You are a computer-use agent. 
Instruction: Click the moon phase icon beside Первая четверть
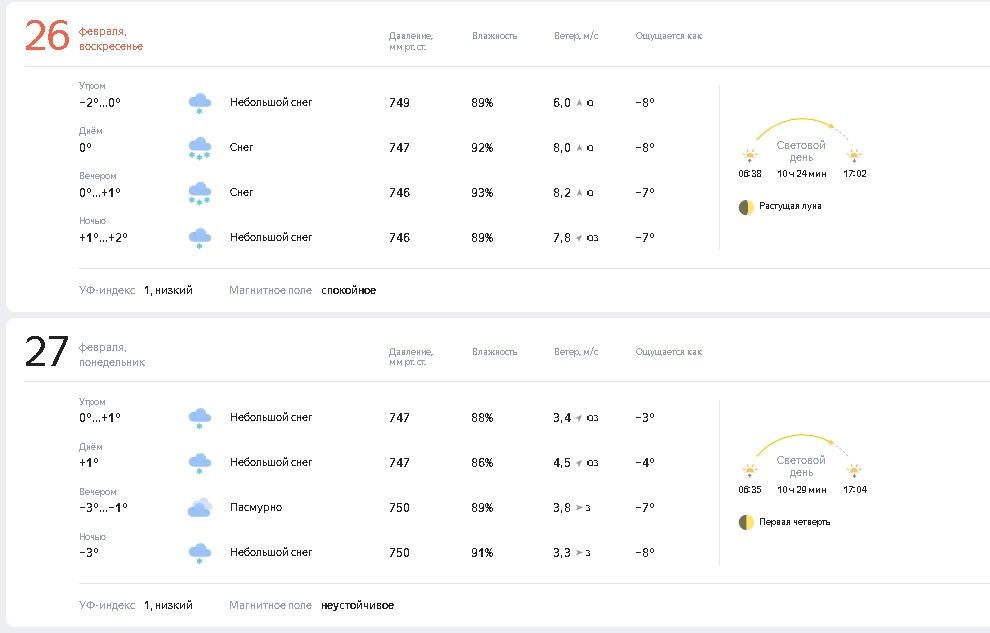(746, 523)
